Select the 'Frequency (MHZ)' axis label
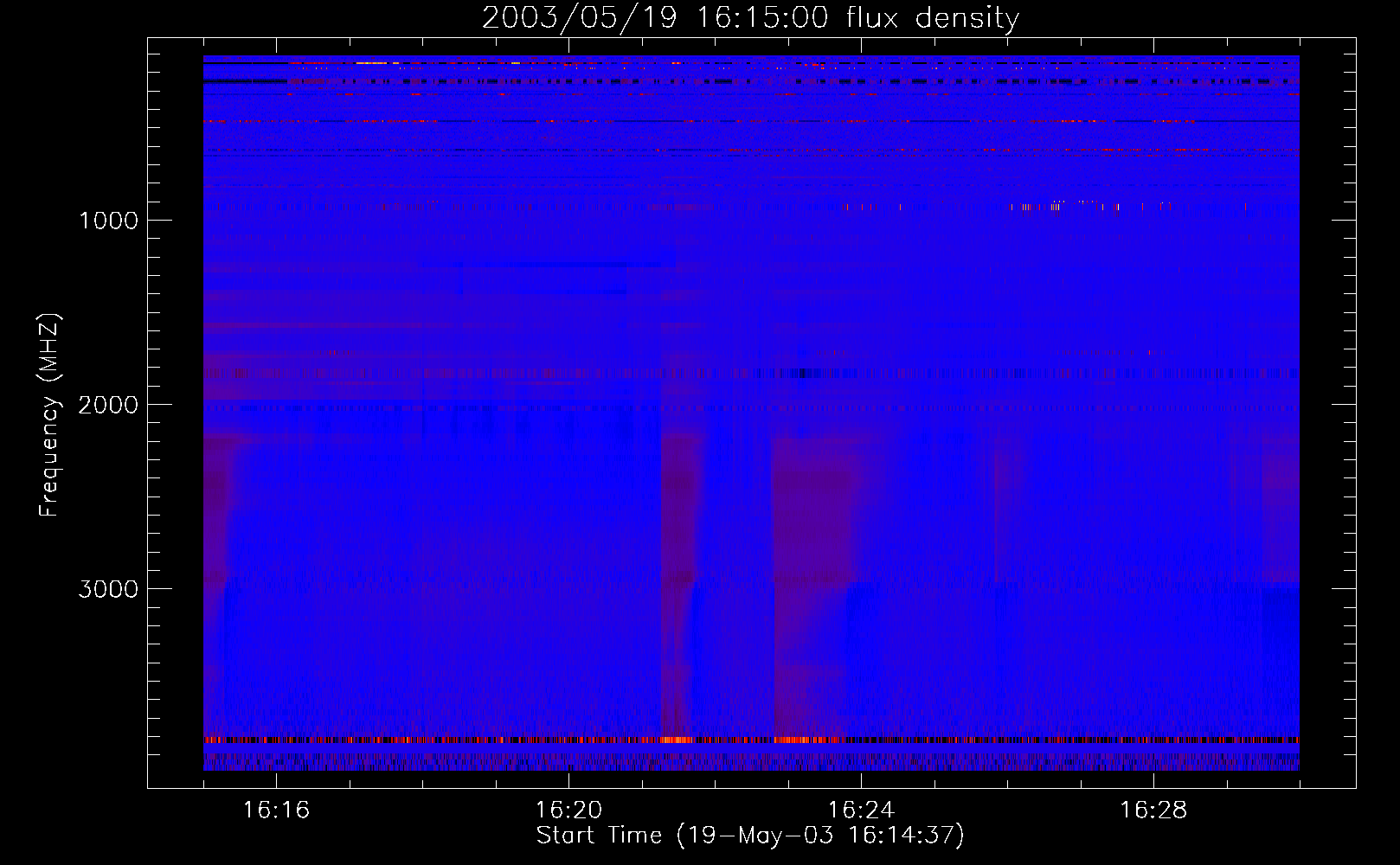Viewport: 1400px width, 865px height. (49, 415)
